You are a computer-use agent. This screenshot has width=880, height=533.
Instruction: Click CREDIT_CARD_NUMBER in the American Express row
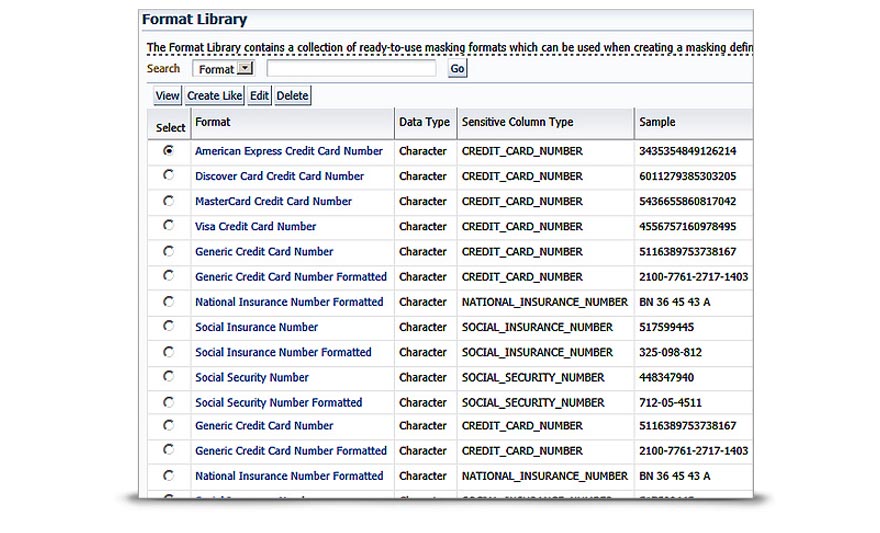pyautogui.click(x=522, y=151)
